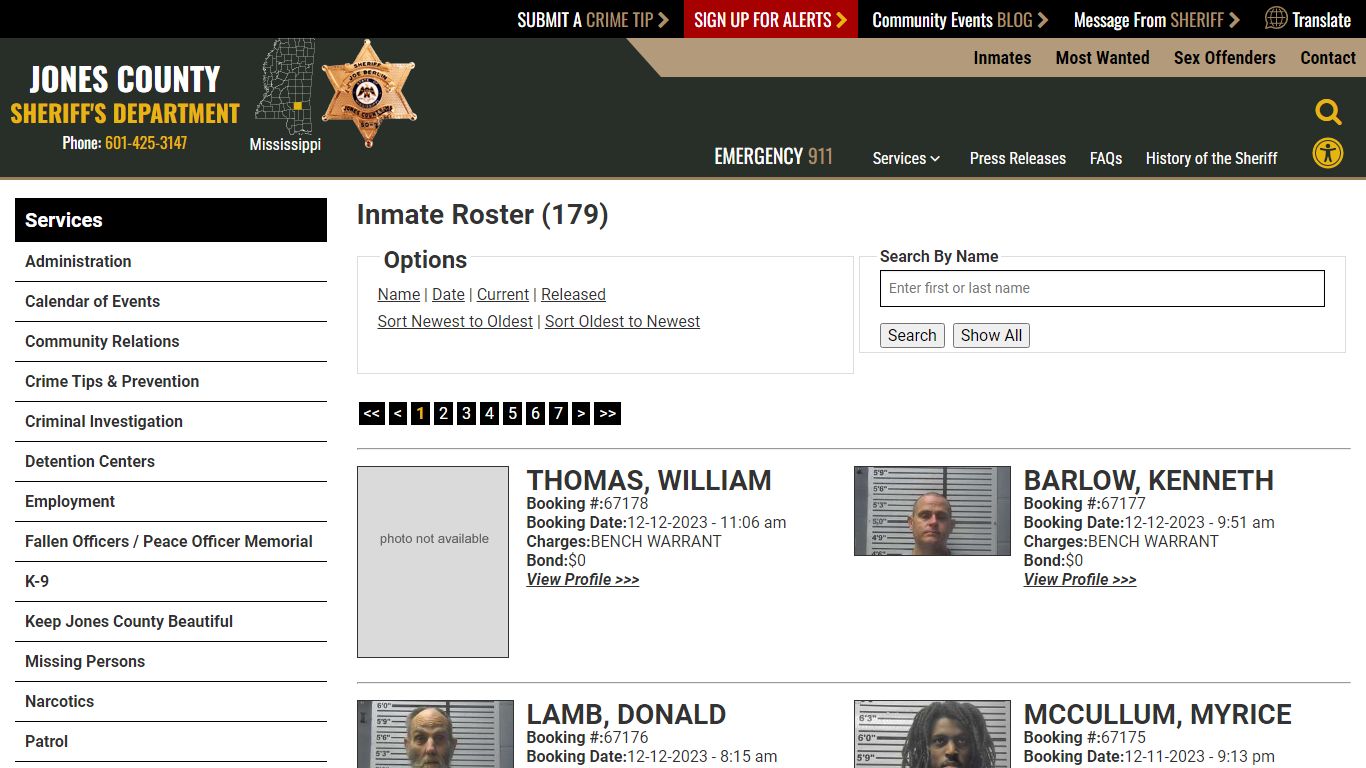This screenshot has width=1366, height=768.
Task: Open the accessibility options icon
Action: click(1328, 153)
